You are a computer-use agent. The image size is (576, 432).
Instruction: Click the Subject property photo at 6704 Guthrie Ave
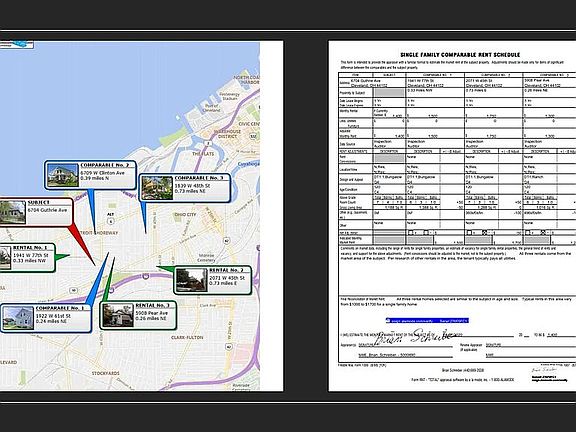pos(12,212)
